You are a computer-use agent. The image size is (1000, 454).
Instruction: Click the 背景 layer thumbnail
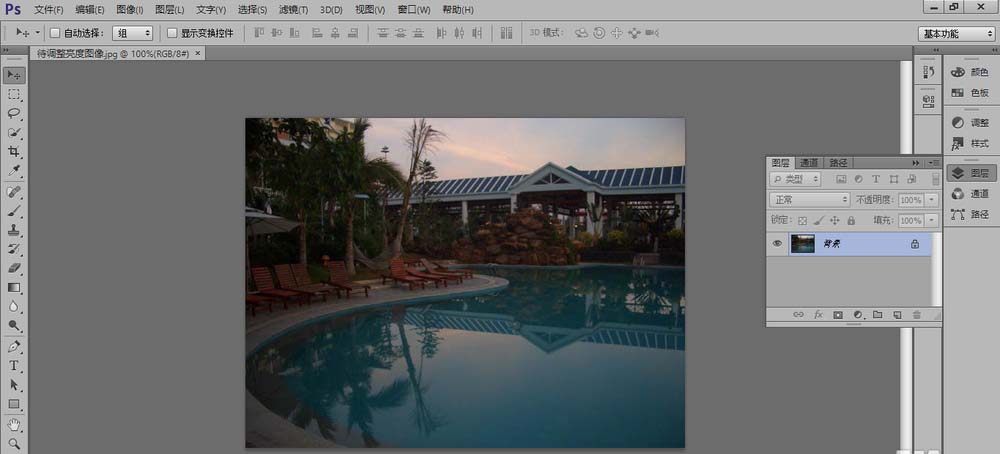pos(803,243)
